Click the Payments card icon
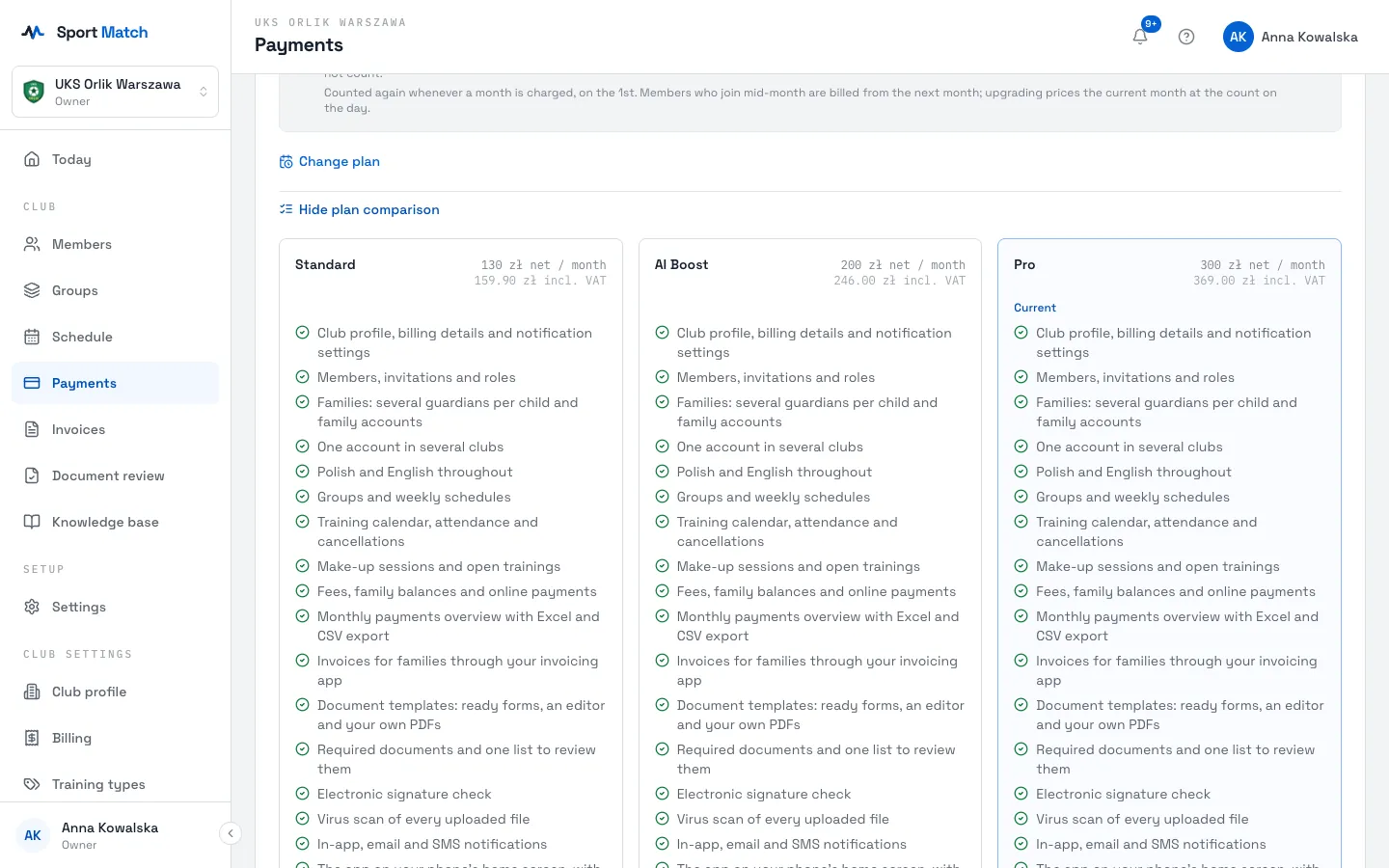This screenshot has width=1389, height=868. (32, 383)
